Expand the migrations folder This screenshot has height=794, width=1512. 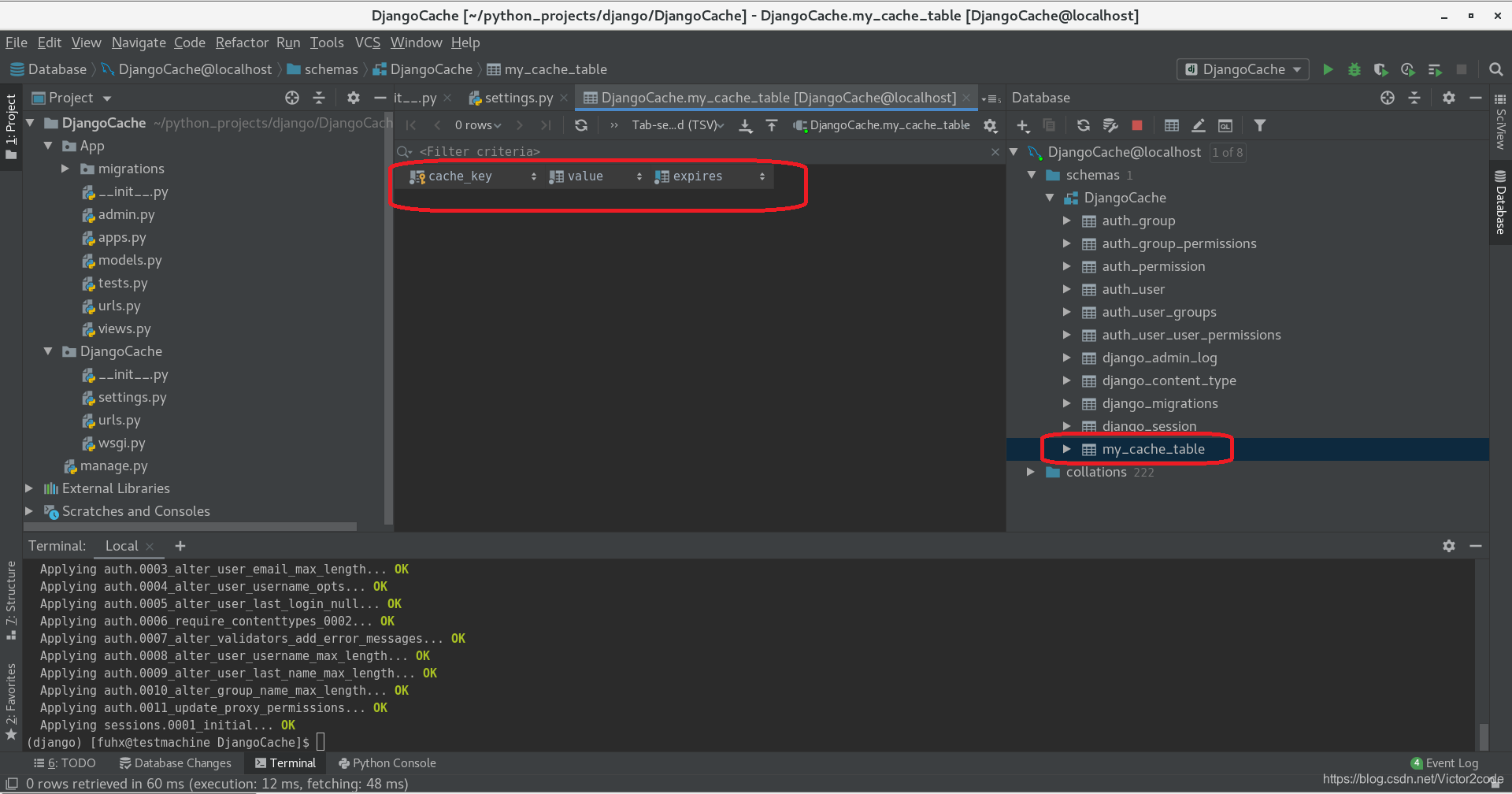click(66, 169)
